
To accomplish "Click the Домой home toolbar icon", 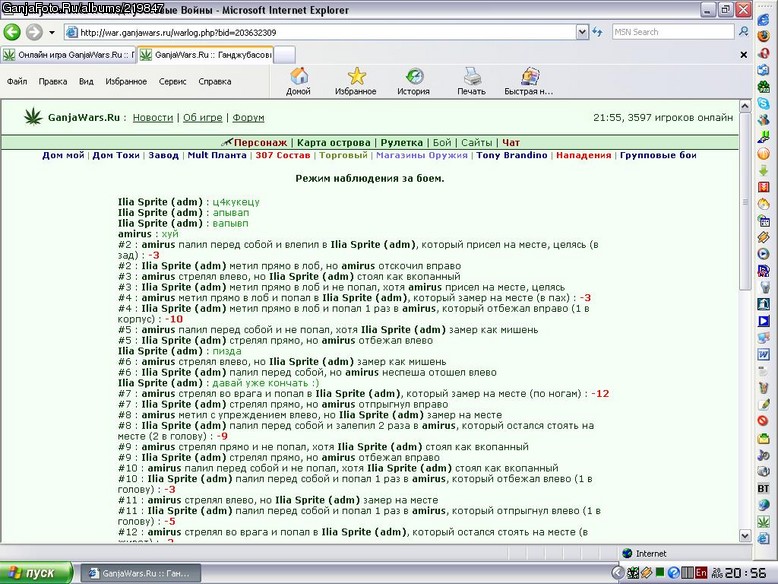I will (x=298, y=81).
